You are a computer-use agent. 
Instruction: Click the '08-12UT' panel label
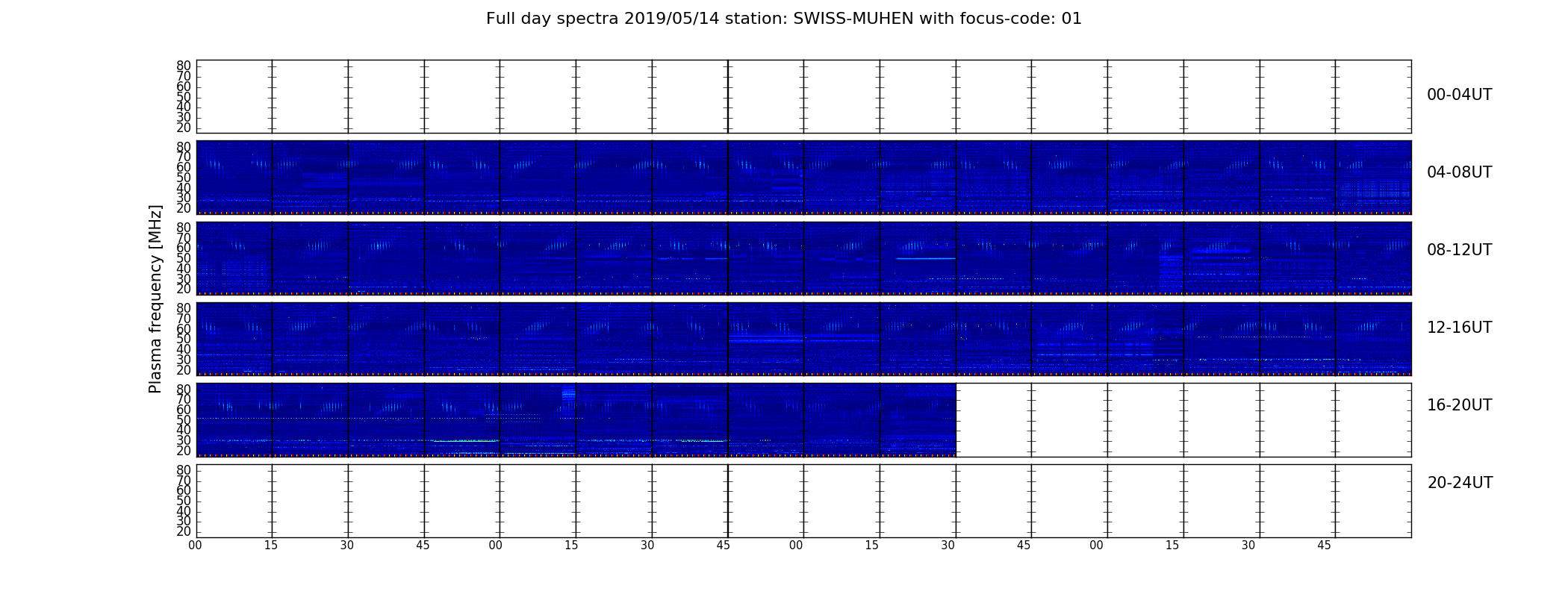pos(1459,250)
